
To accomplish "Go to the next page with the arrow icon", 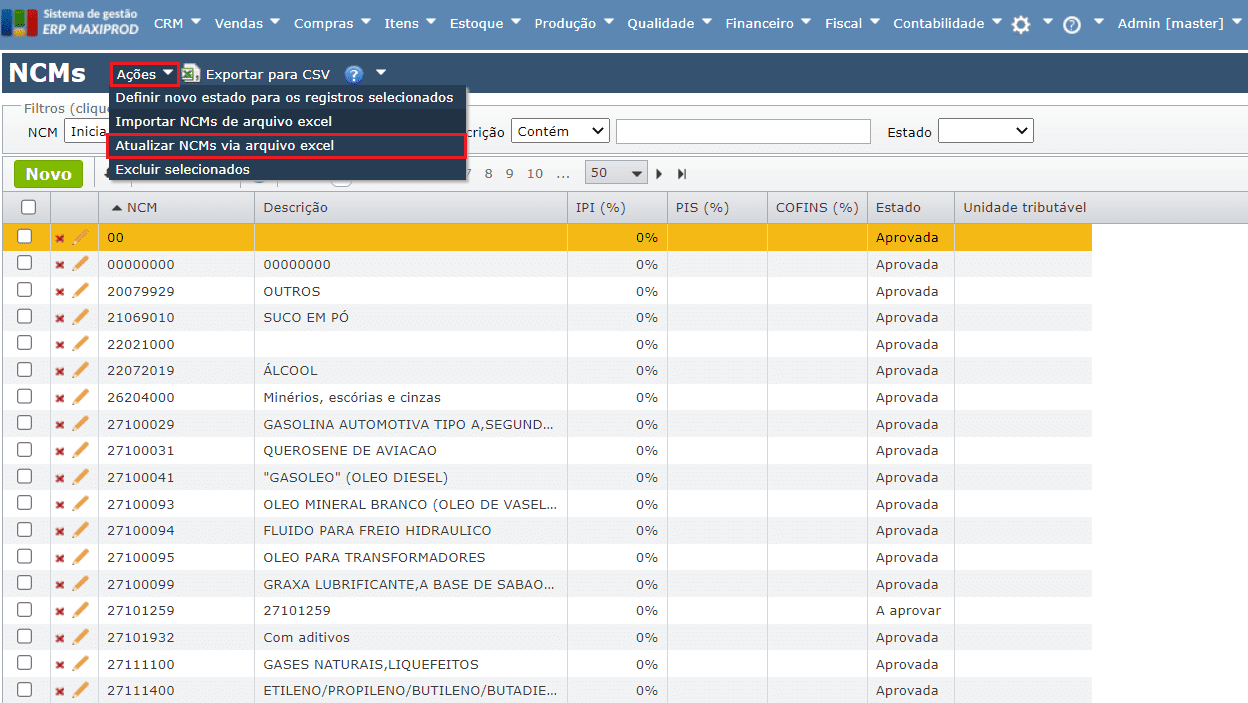I will coord(658,172).
